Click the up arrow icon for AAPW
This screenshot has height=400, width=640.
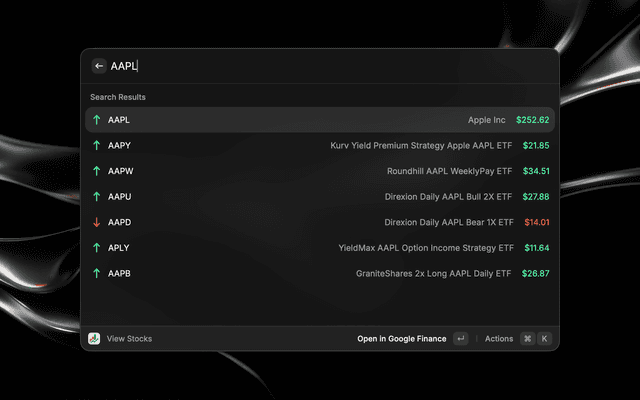[96, 171]
